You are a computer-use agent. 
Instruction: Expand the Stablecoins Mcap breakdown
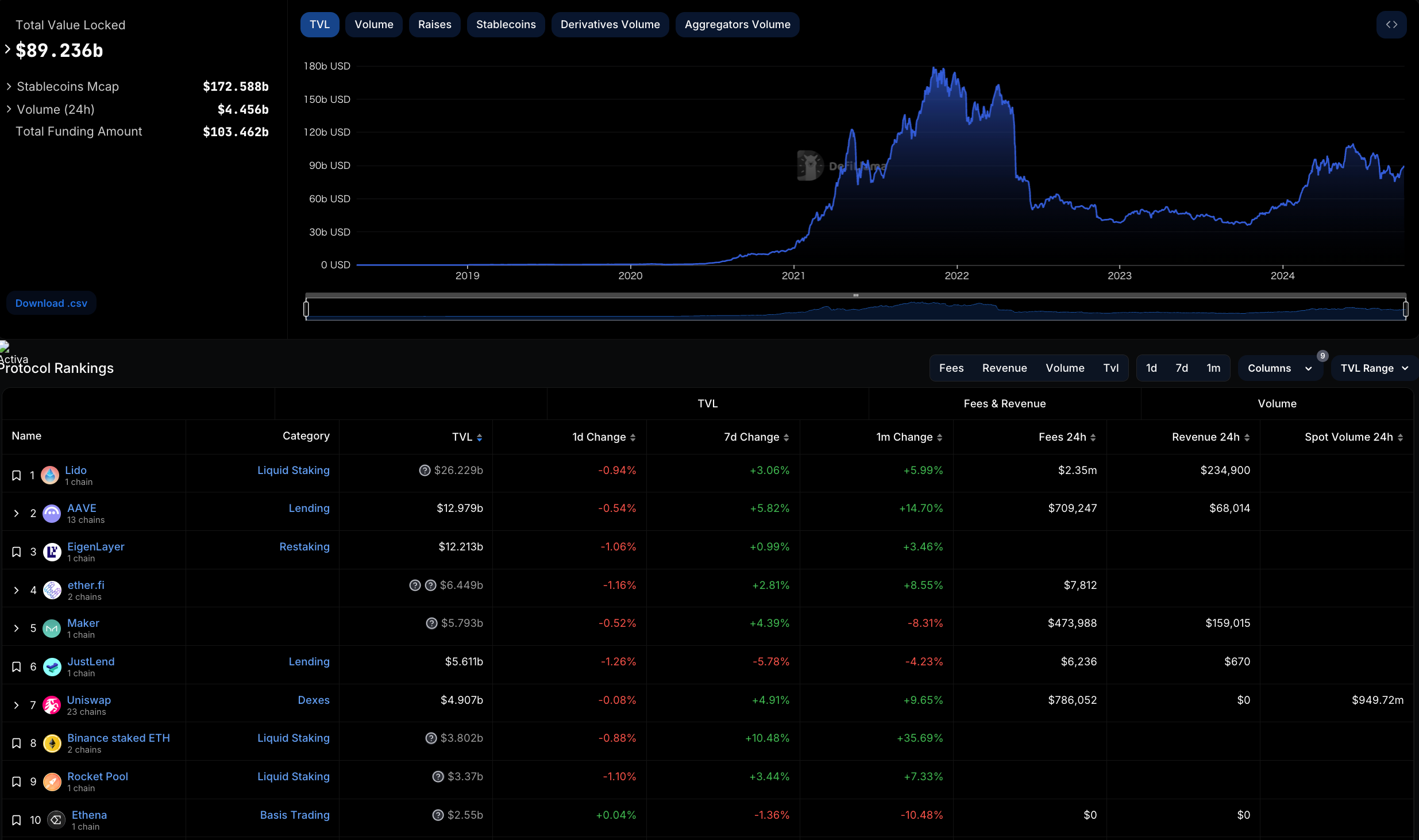tap(9, 87)
